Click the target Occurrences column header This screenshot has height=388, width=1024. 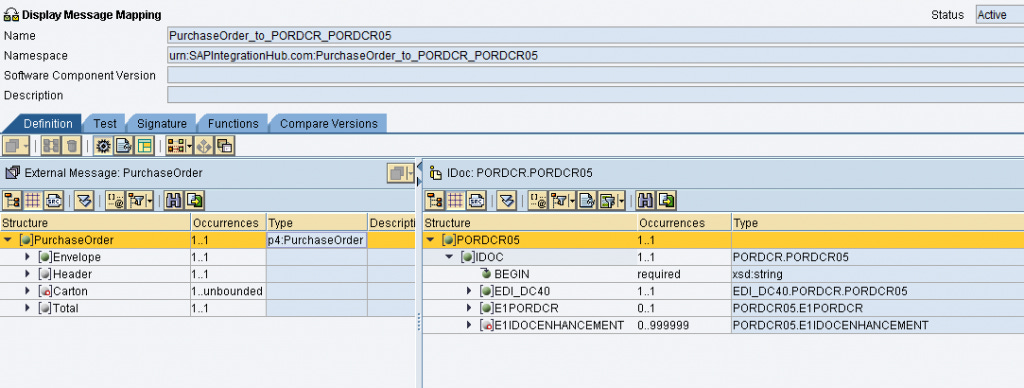click(x=684, y=223)
